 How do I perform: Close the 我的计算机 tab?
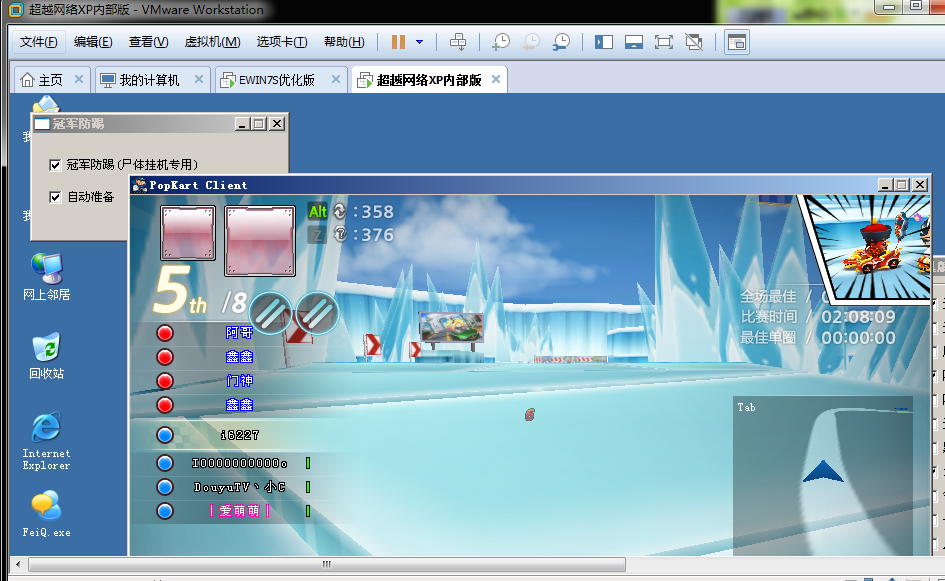click(199, 79)
